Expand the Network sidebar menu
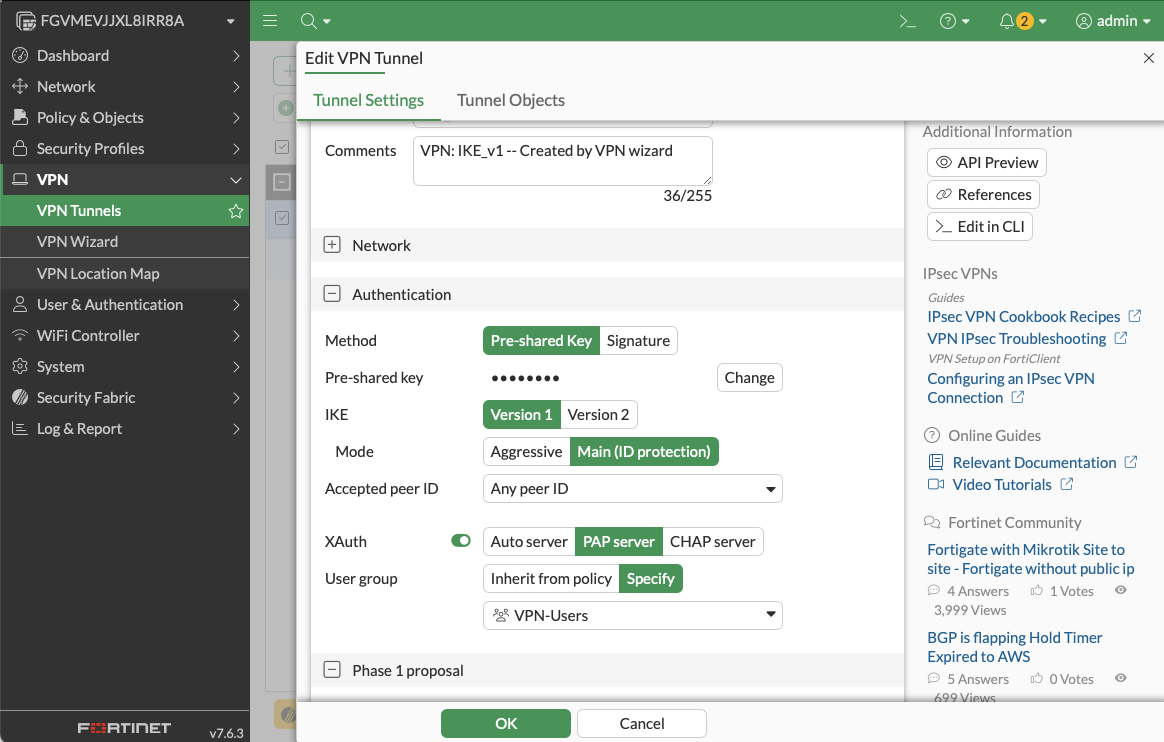 [125, 87]
